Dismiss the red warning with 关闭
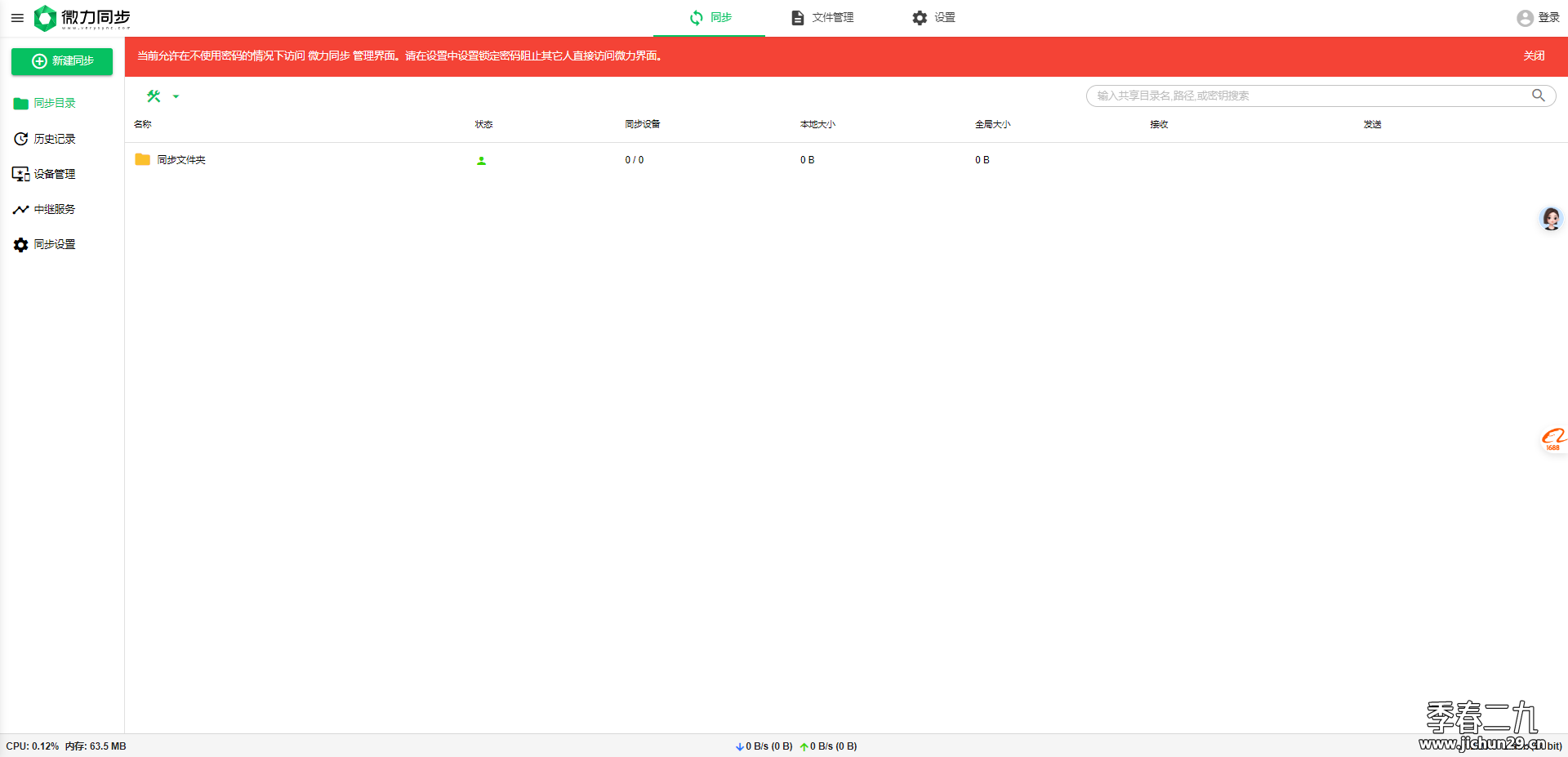The image size is (1568, 757). [x=1534, y=56]
